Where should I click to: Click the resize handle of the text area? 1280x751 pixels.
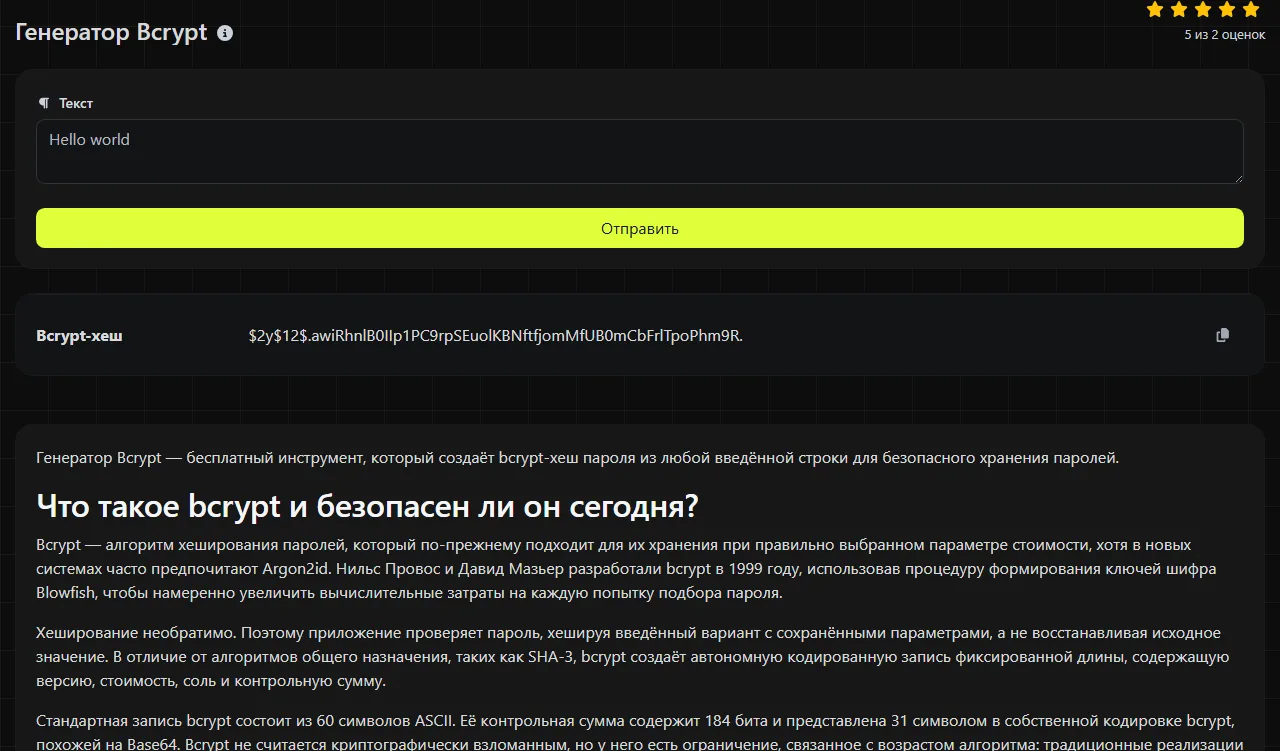(x=1237, y=177)
